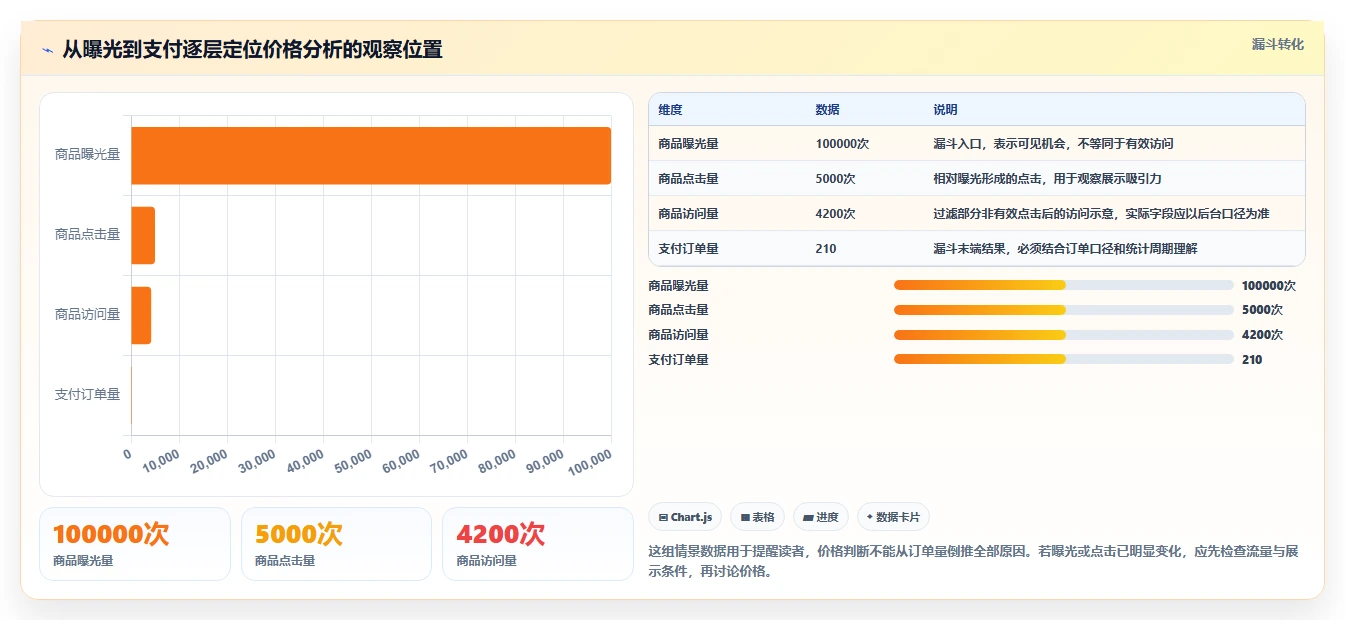Click the 说明 table column header
The width and height of the screenshot is (1345, 620).
click(x=945, y=110)
